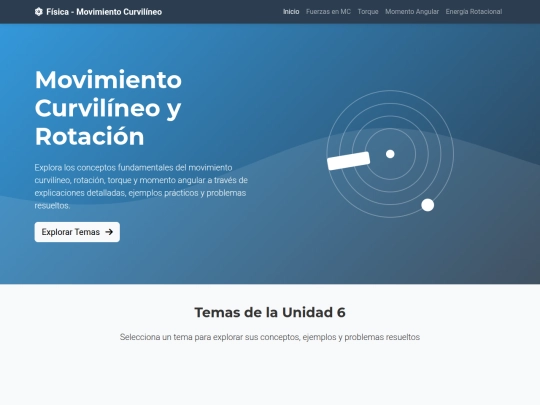540x405 pixels.
Task: Navigate to the Torque page
Action: pos(368,12)
